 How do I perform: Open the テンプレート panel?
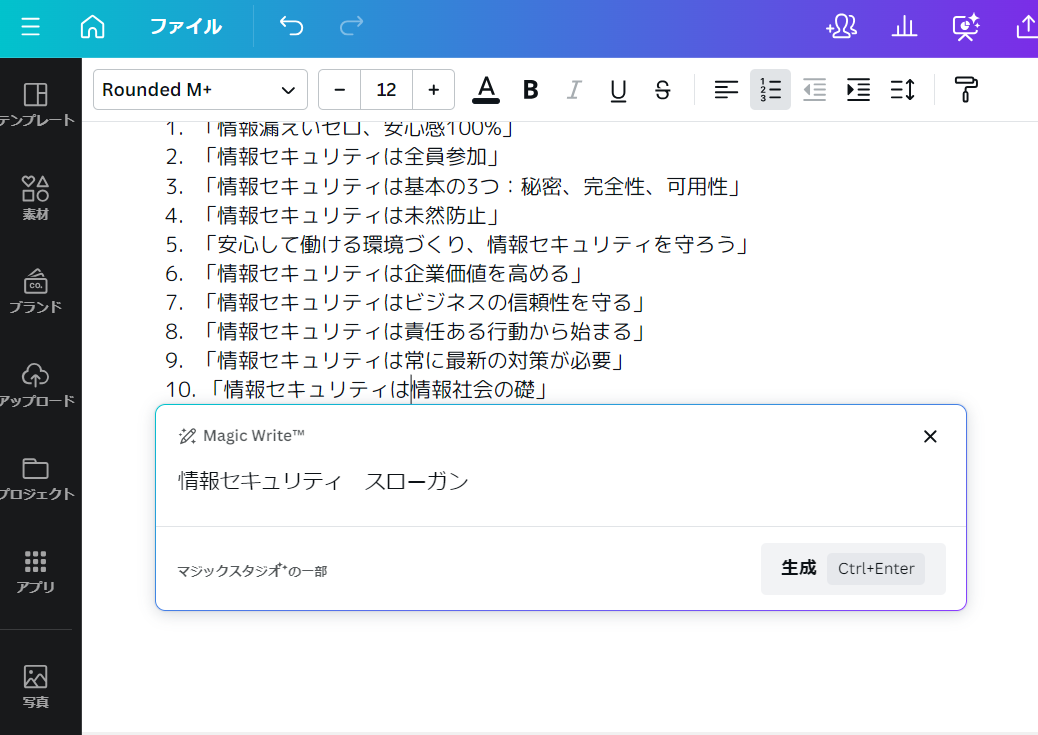[36, 105]
